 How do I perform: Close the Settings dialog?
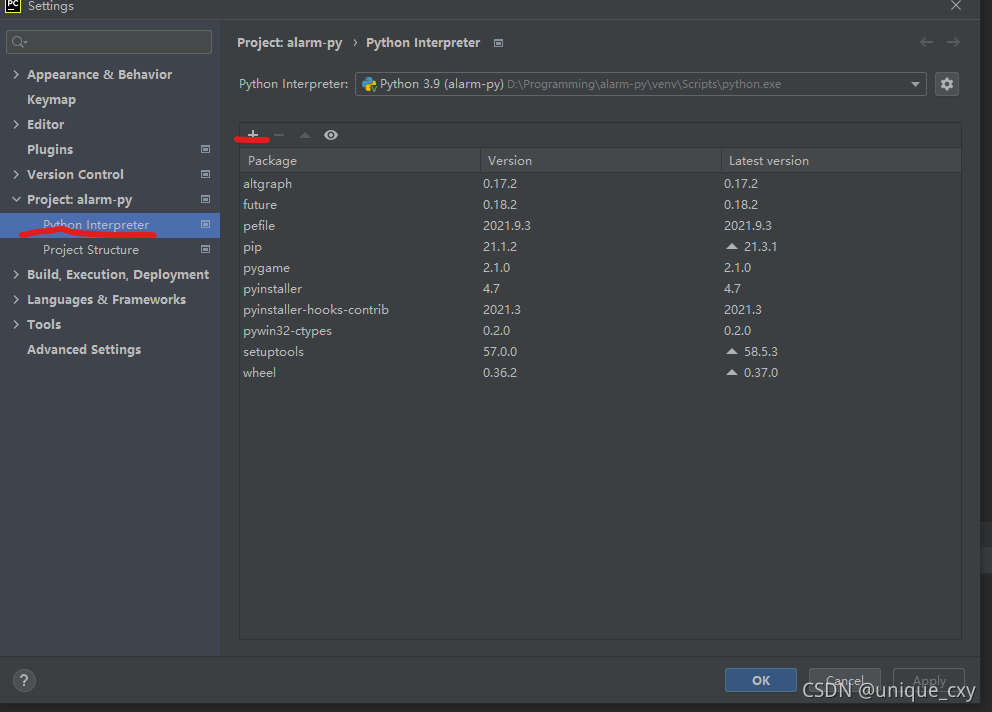tap(956, 6)
